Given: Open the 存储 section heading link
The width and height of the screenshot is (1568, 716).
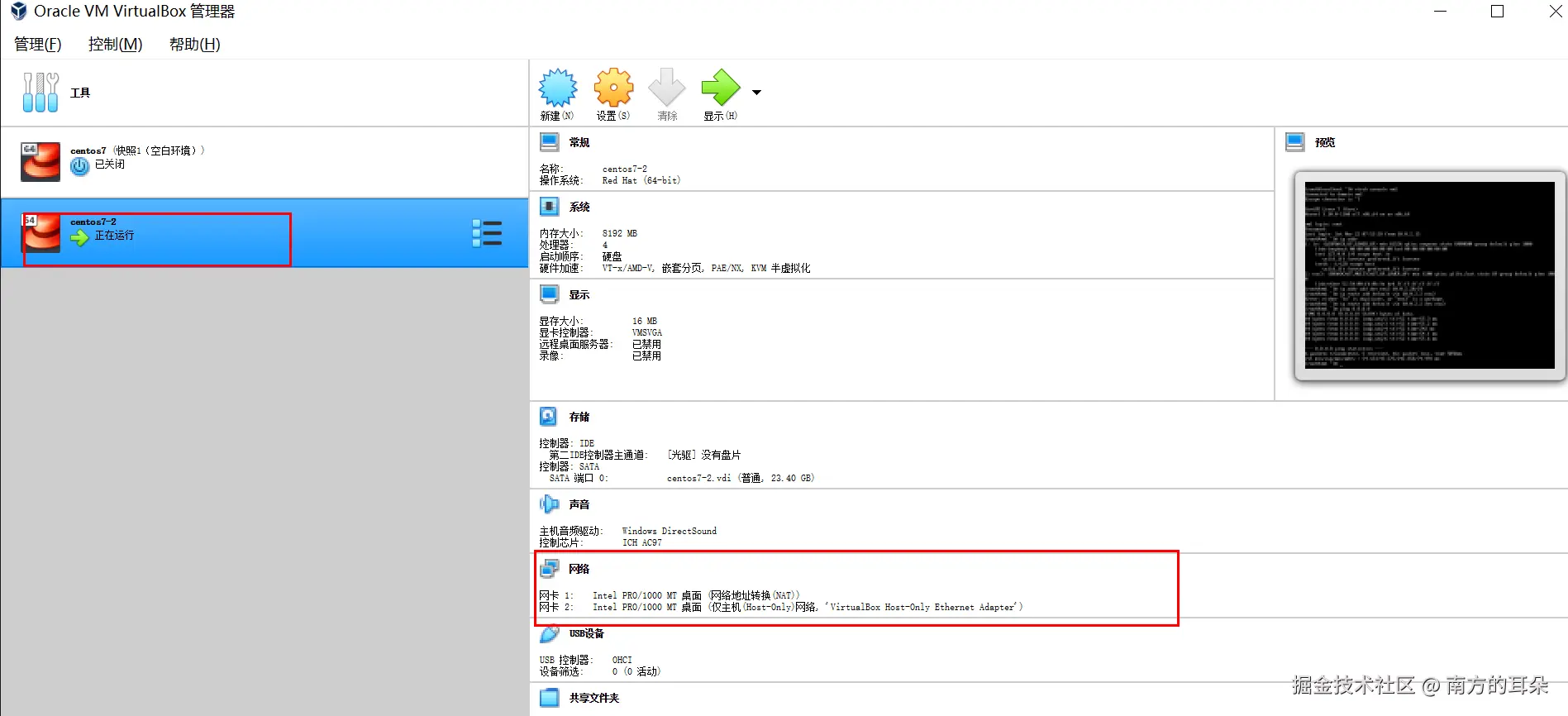Looking at the screenshot, I should (579, 417).
